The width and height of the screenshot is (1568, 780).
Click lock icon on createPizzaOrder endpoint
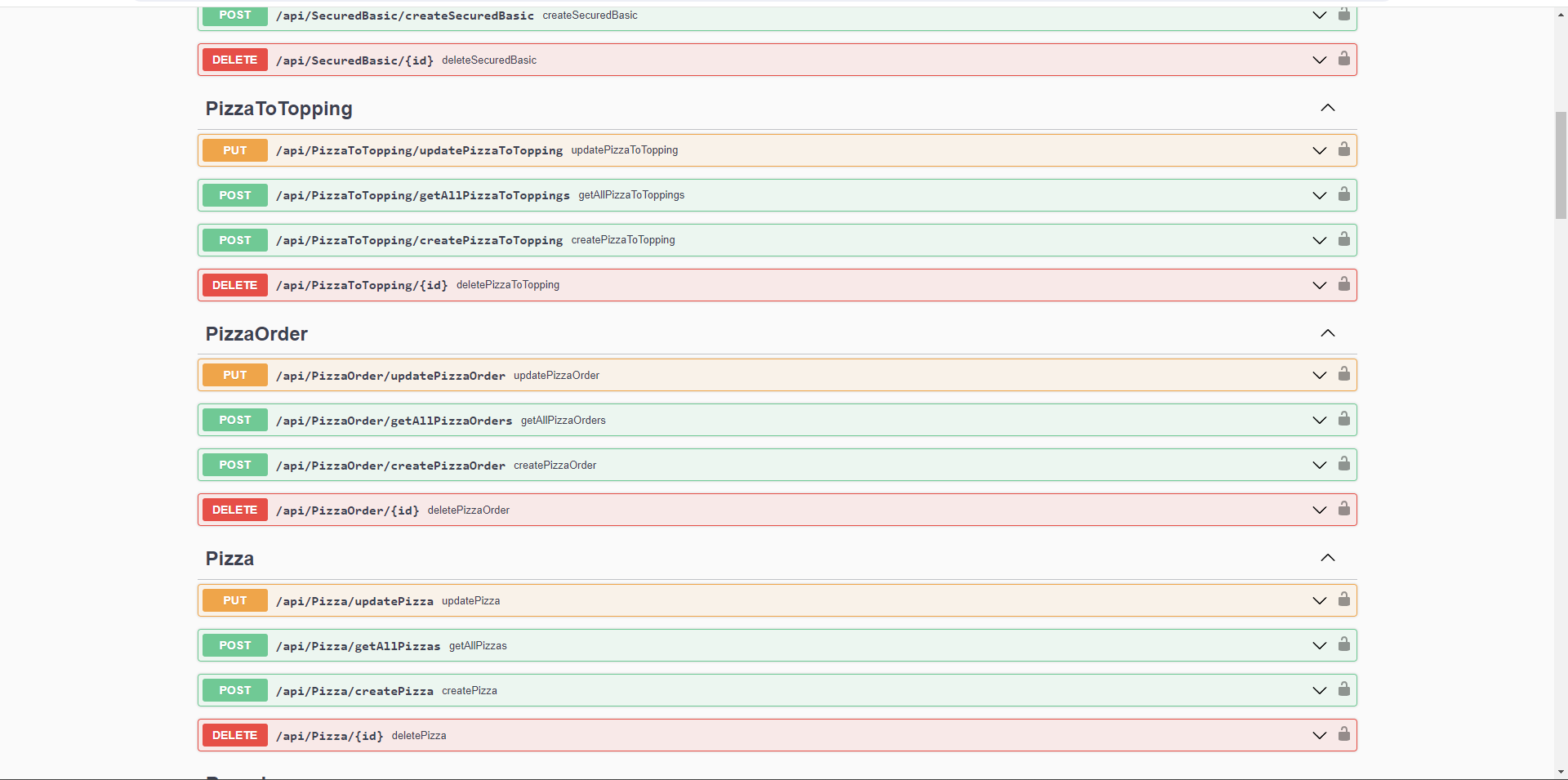(x=1343, y=464)
